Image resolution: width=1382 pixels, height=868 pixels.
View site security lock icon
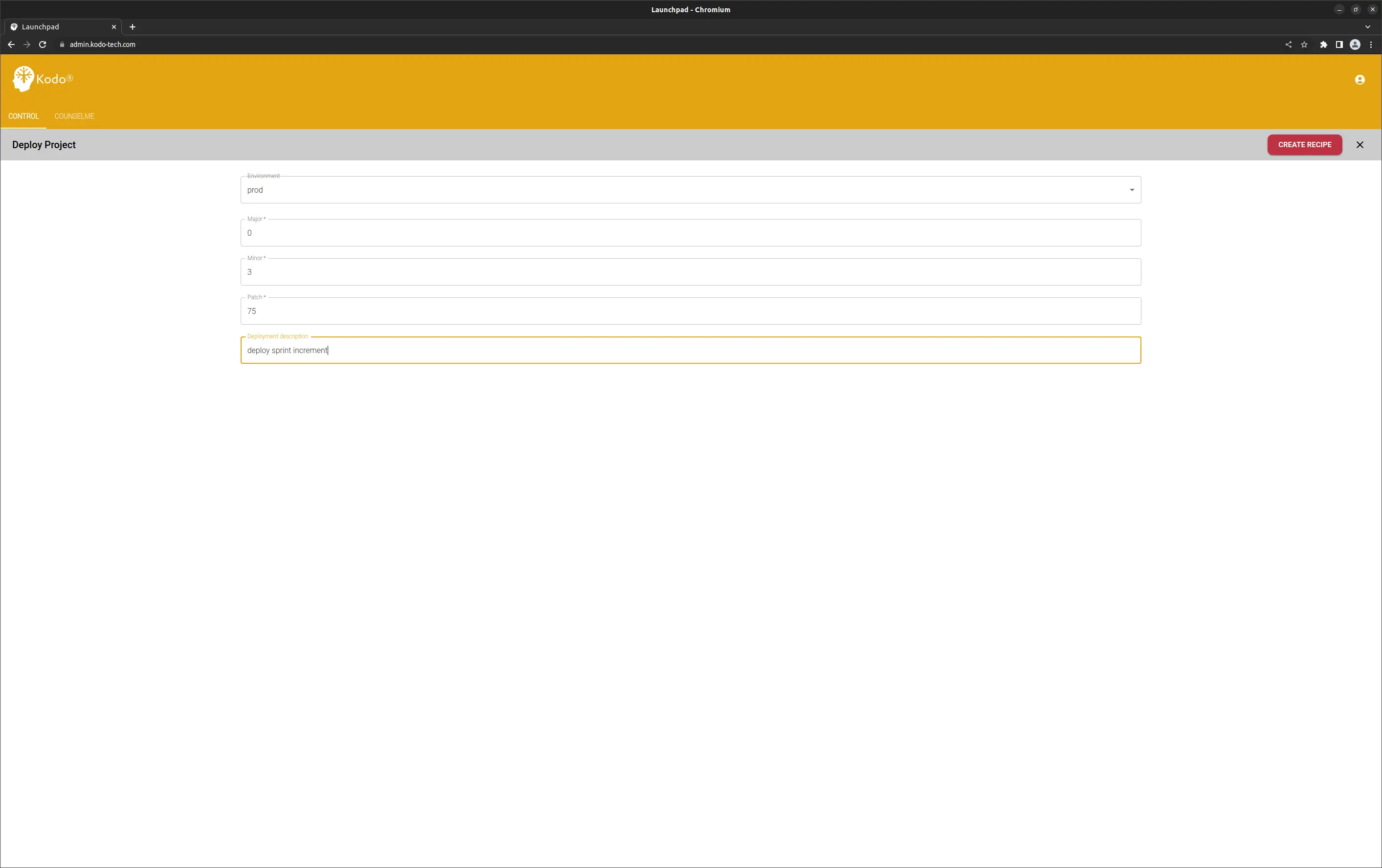click(x=62, y=44)
